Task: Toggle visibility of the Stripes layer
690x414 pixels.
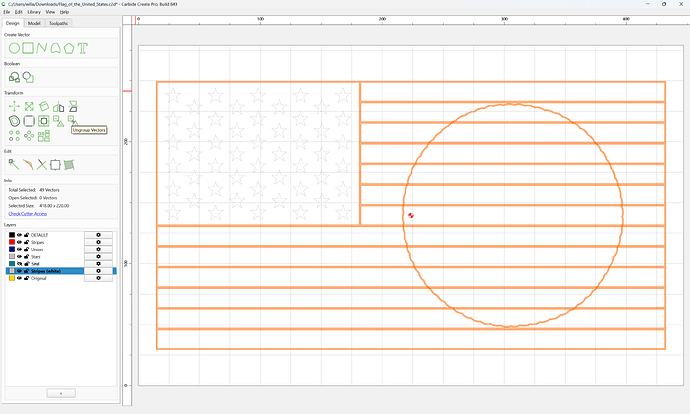Action: tap(19, 242)
